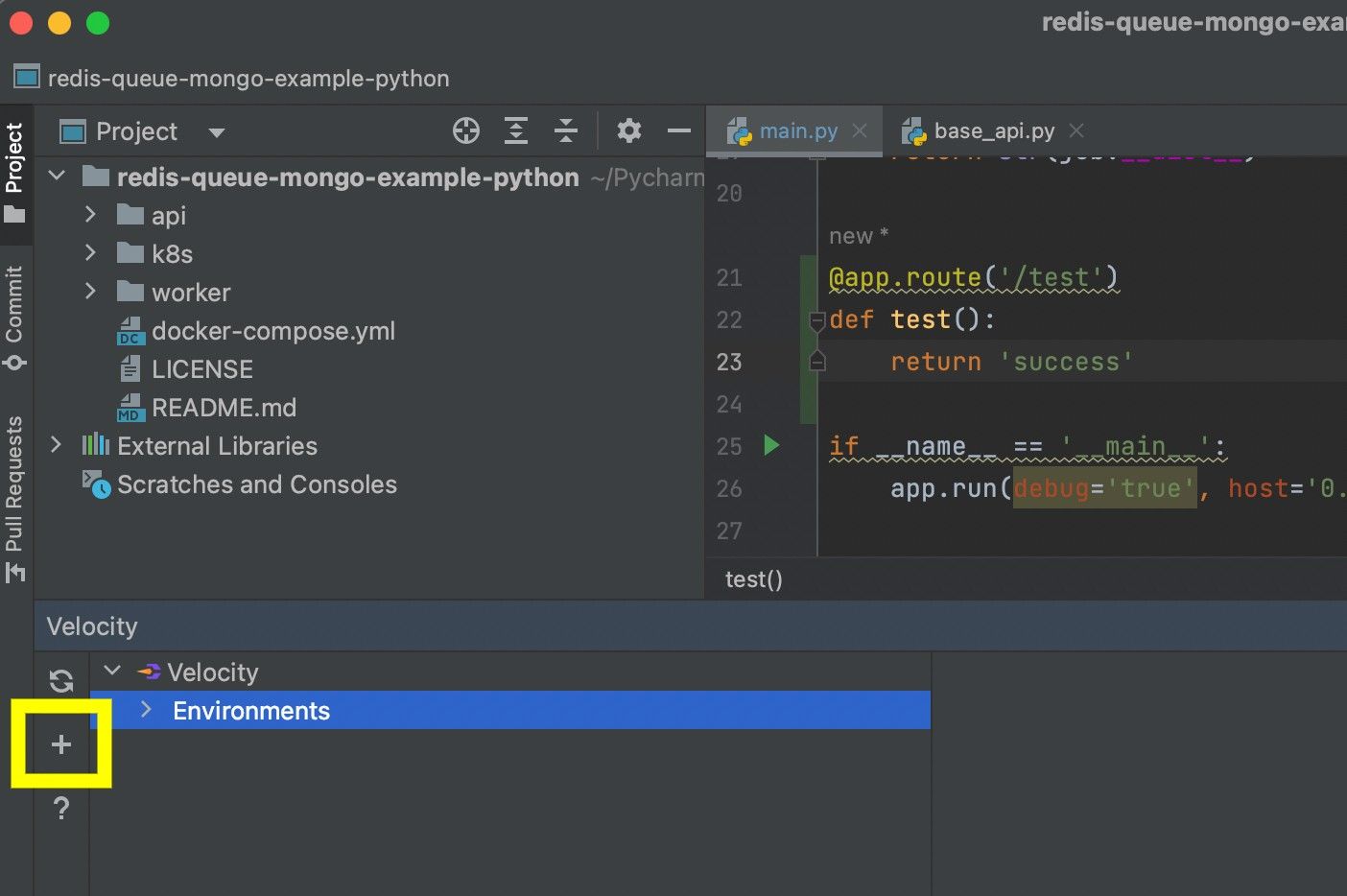Open the Commit tool window side tab
The width and height of the screenshot is (1347, 896).
click(14, 317)
